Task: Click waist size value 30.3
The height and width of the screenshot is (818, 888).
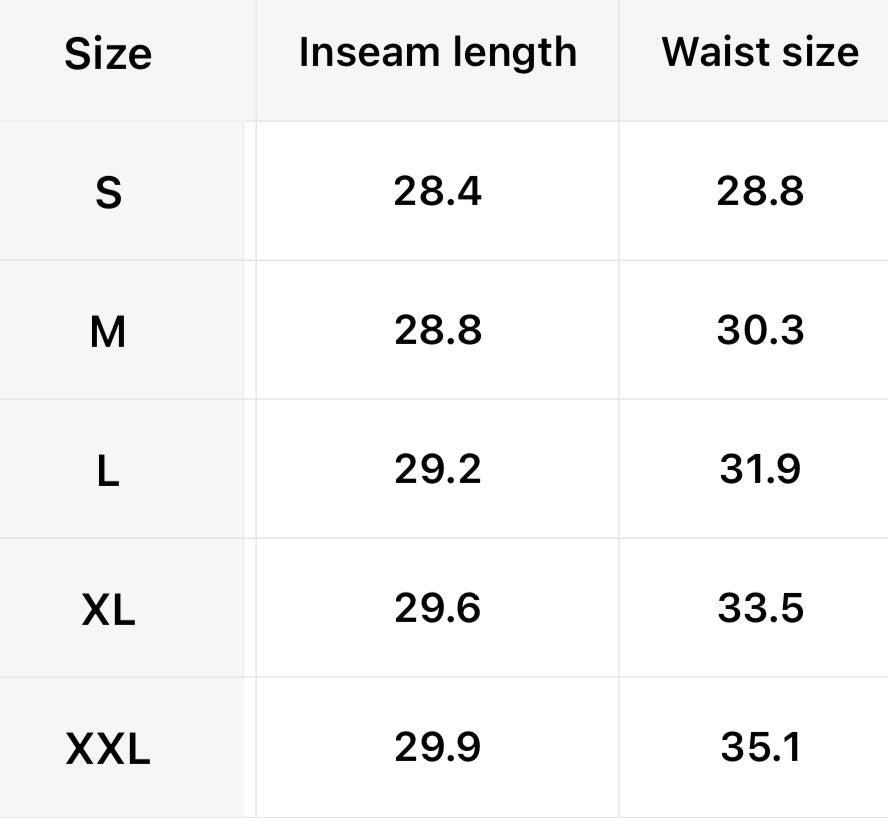Action: [x=760, y=330]
